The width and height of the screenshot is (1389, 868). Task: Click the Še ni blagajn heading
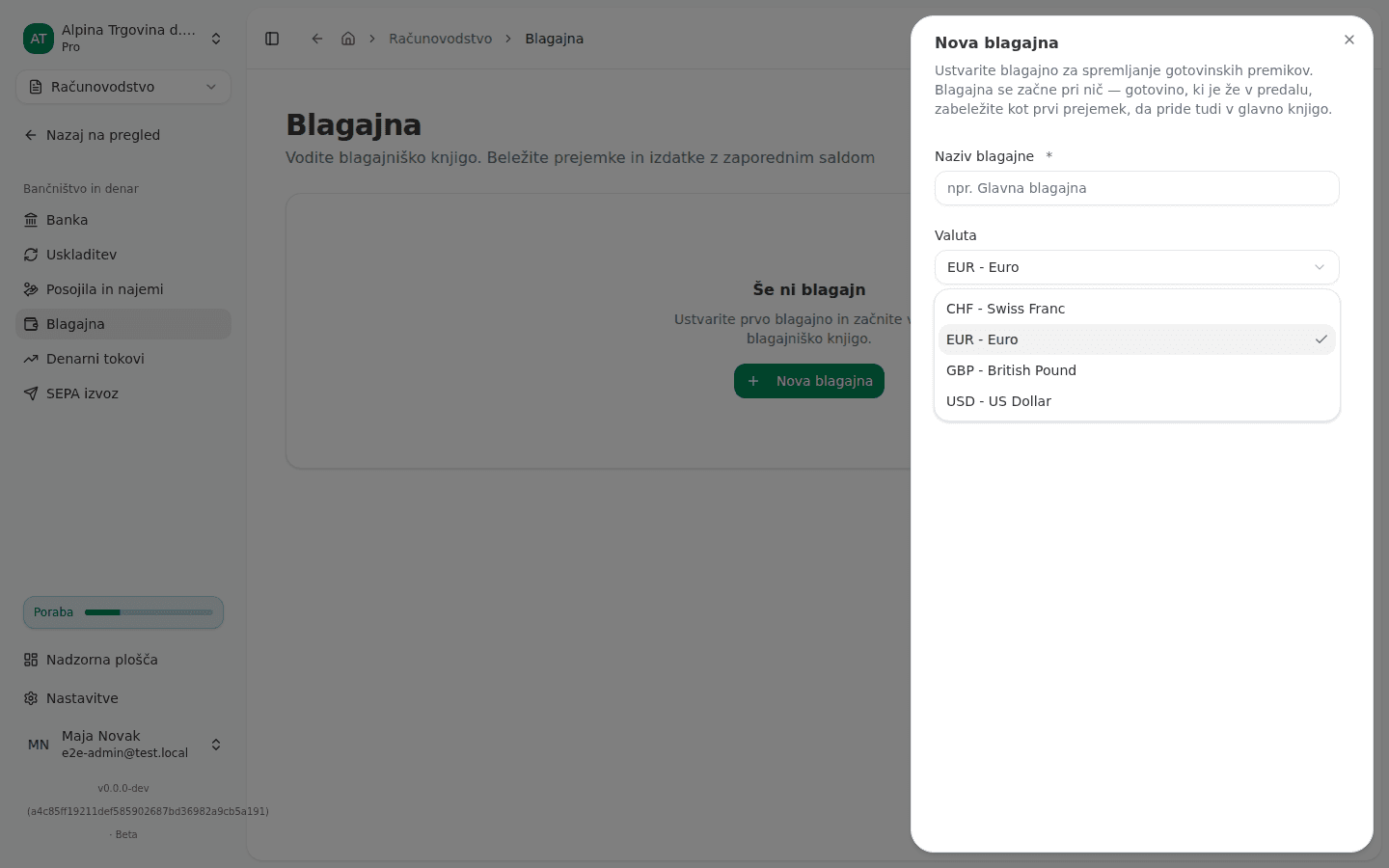pyautogui.click(x=809, y=289)
